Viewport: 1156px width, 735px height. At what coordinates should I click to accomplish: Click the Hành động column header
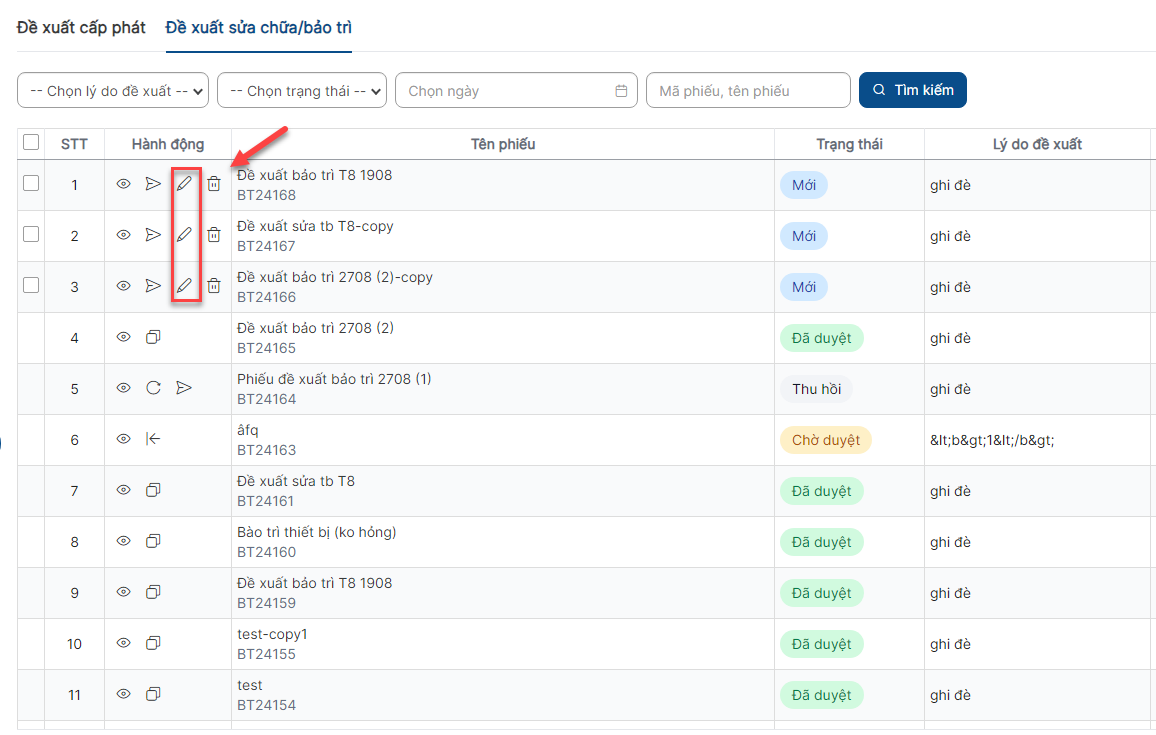coord(168,144)
